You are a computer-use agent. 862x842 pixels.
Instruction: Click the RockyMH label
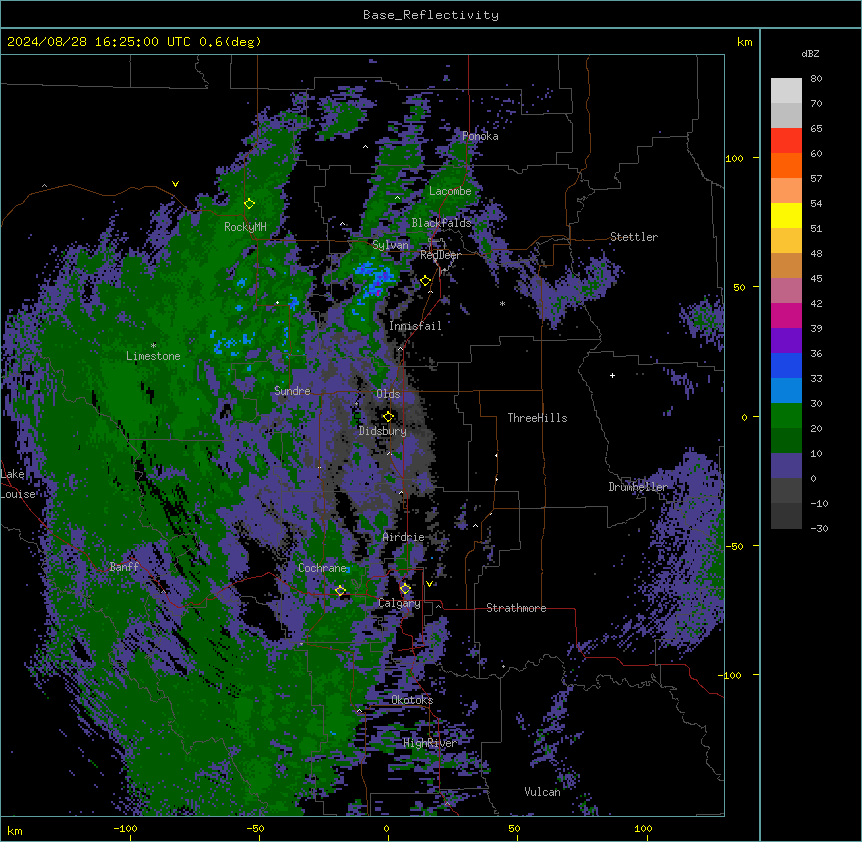(245, 227)
